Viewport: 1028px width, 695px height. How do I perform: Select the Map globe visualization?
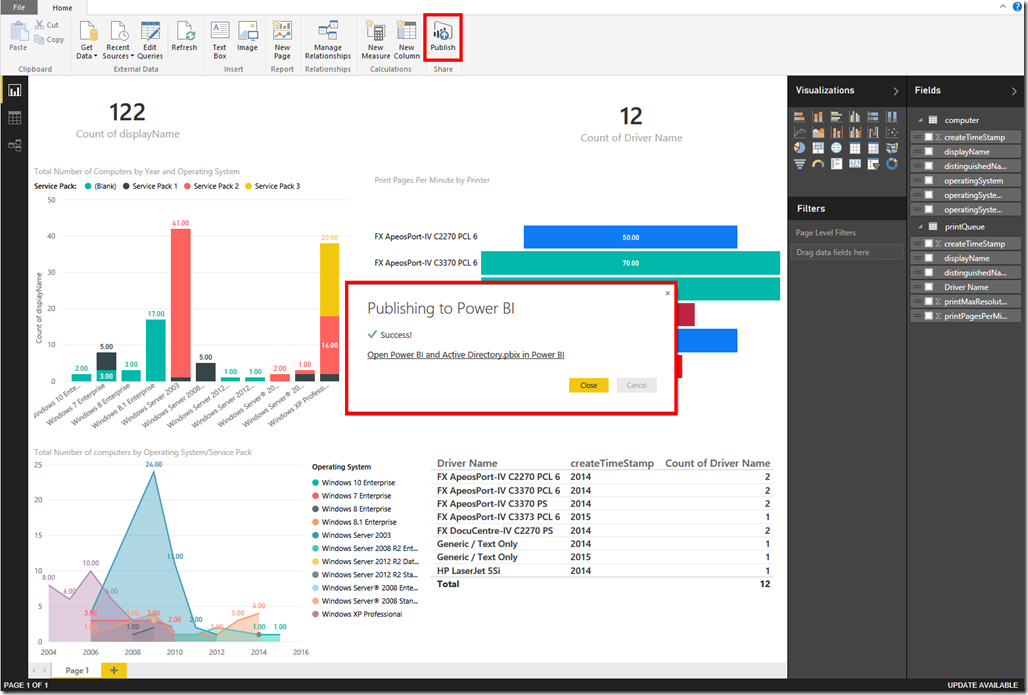[837, 148]
